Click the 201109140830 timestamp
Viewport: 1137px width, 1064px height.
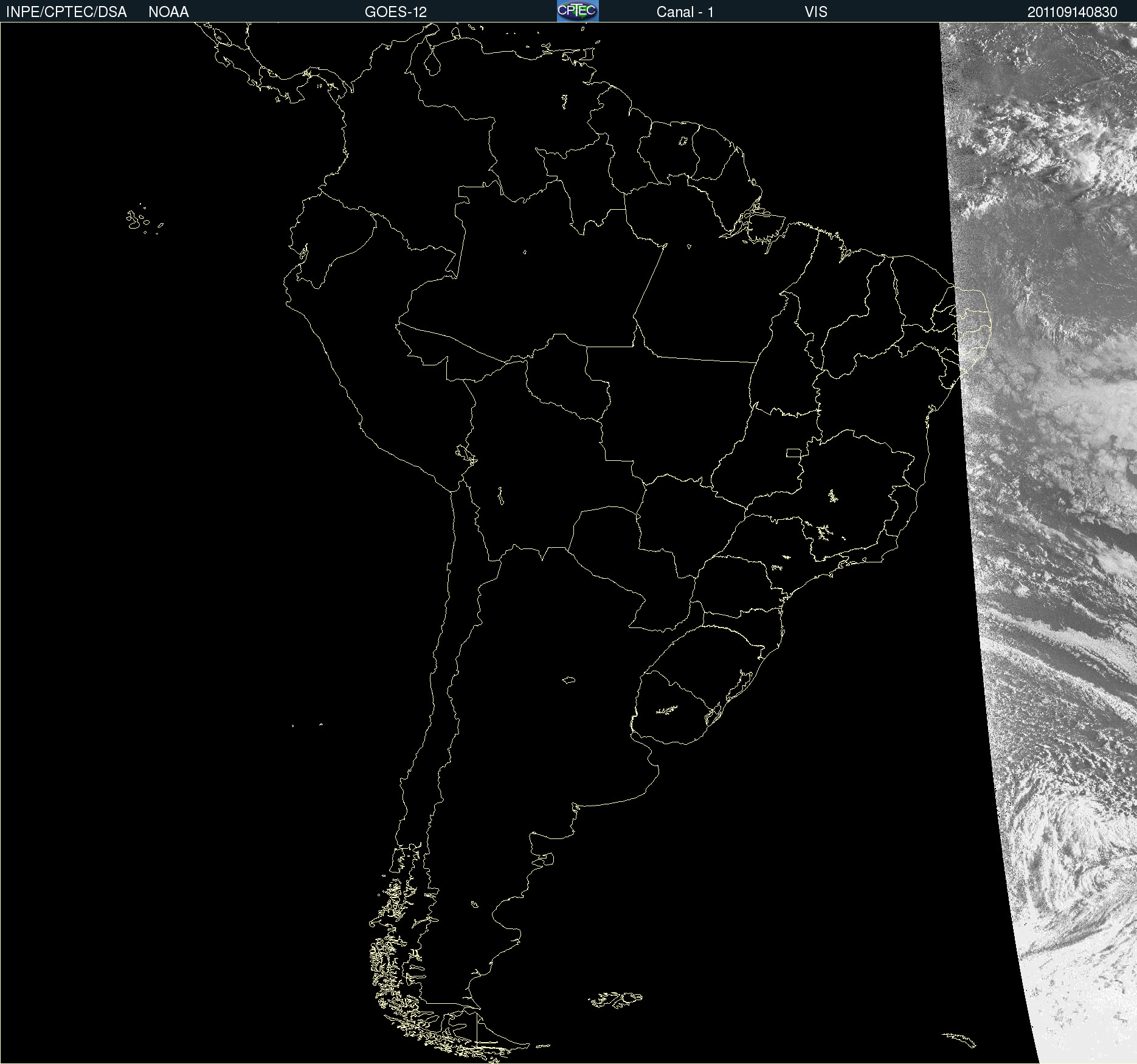(x=1073, y=12)
